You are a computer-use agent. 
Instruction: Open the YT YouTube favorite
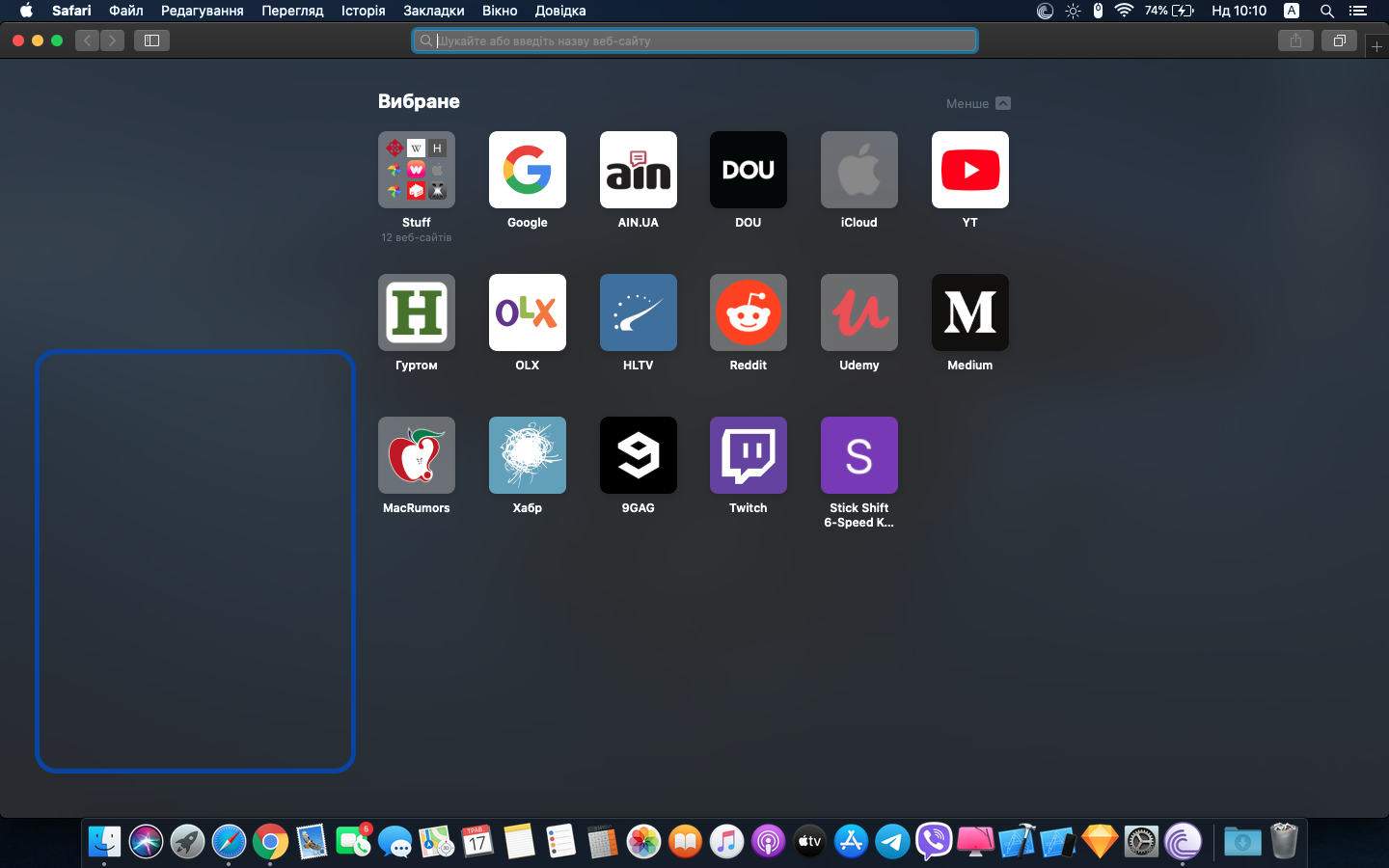point(969,170)
